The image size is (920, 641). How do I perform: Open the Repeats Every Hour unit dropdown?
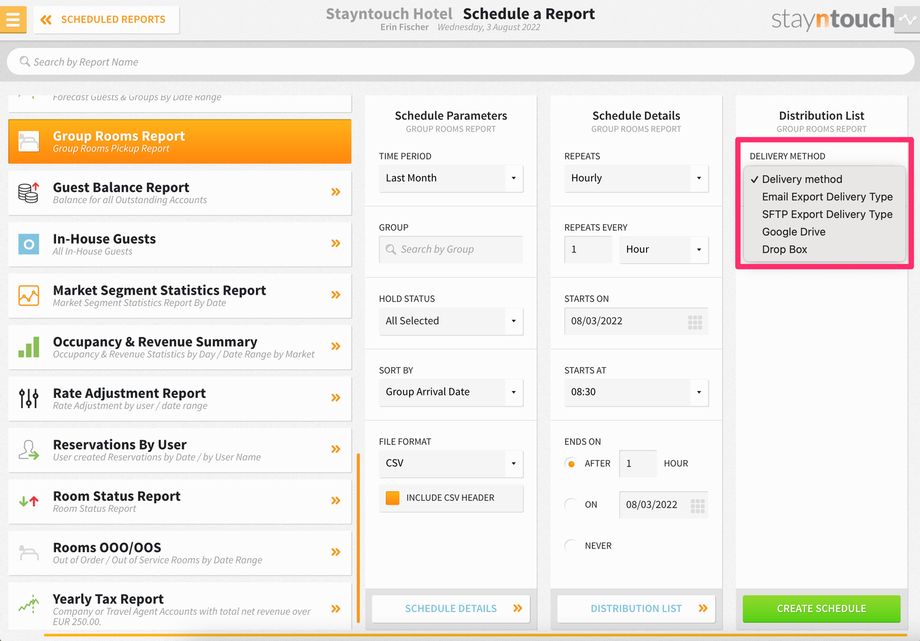tap(664, 249)
